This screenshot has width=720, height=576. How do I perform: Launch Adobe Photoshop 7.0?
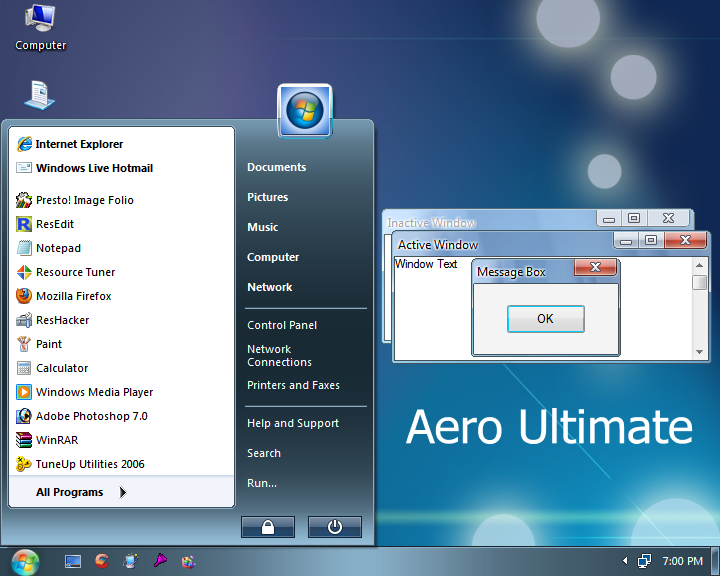[x=90, y=416]
